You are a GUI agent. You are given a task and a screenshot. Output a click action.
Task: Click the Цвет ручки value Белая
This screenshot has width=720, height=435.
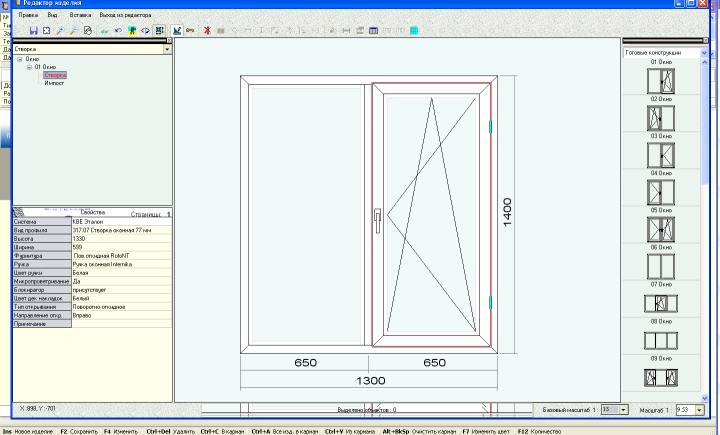point(122,273)
